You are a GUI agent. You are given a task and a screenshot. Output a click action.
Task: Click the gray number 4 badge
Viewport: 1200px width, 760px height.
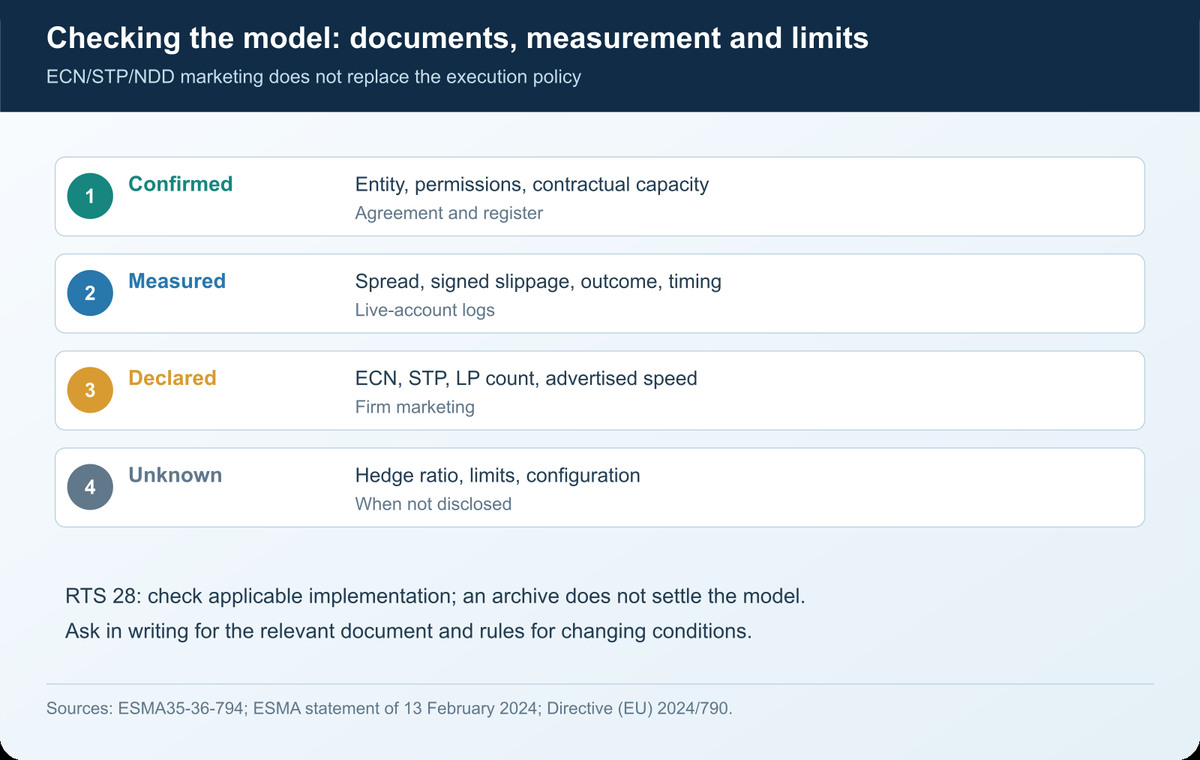tap(90, 488)
